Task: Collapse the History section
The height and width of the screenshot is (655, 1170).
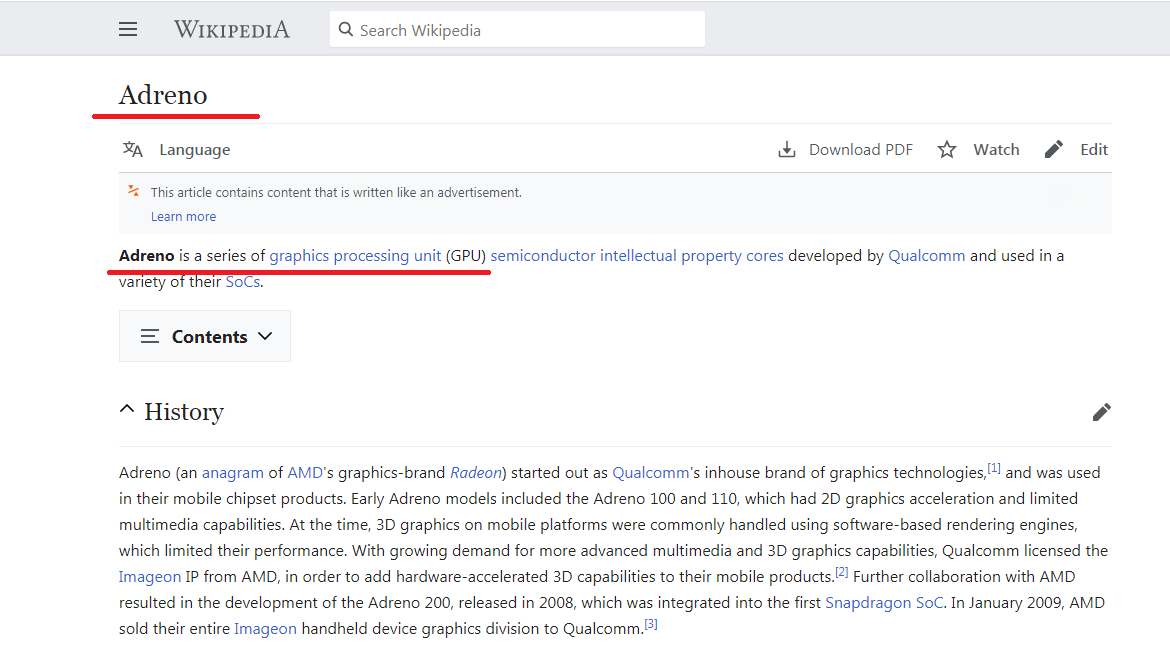Action: [x=127, y=410]
